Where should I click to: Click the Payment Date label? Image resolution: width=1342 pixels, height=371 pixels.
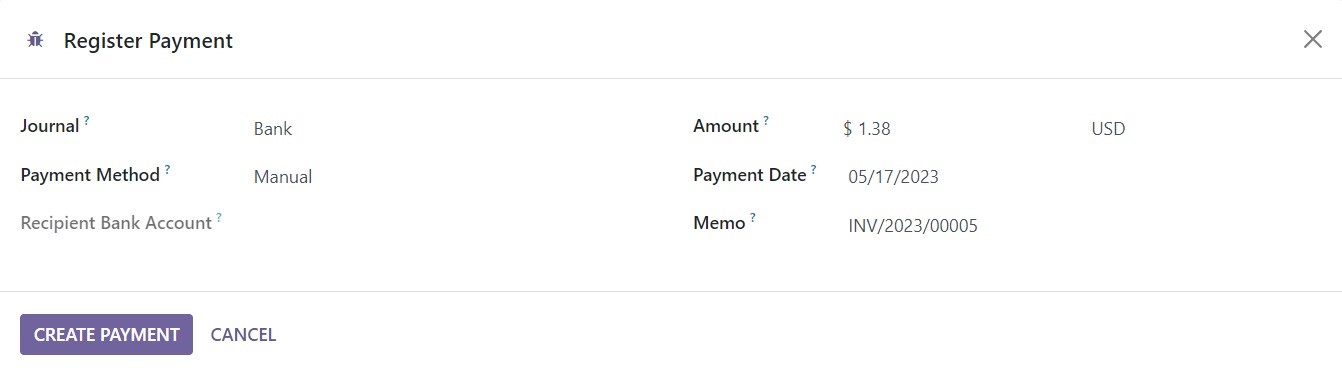[750, 175]
